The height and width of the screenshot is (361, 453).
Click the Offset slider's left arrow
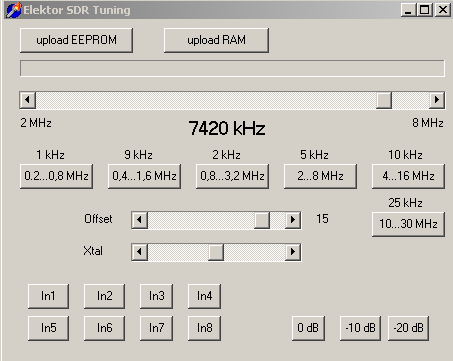(140, 220)
